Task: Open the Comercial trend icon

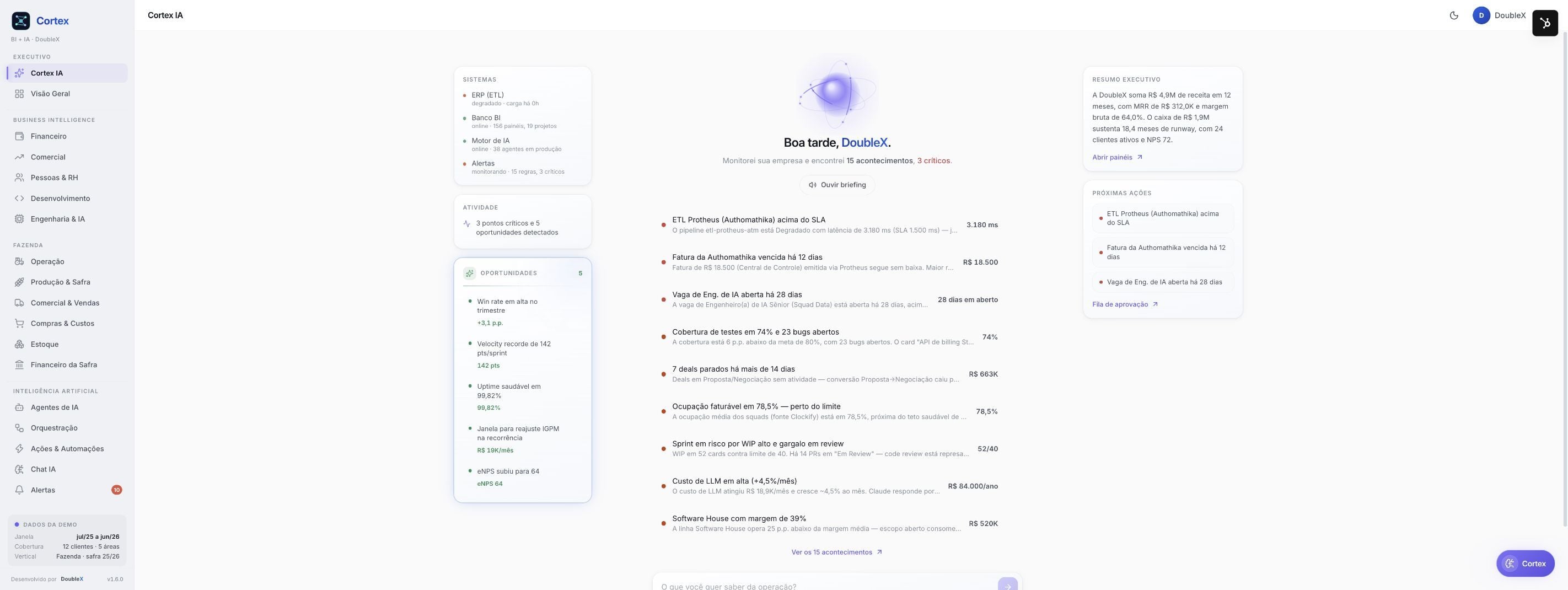Action: [x=19, y=157]
